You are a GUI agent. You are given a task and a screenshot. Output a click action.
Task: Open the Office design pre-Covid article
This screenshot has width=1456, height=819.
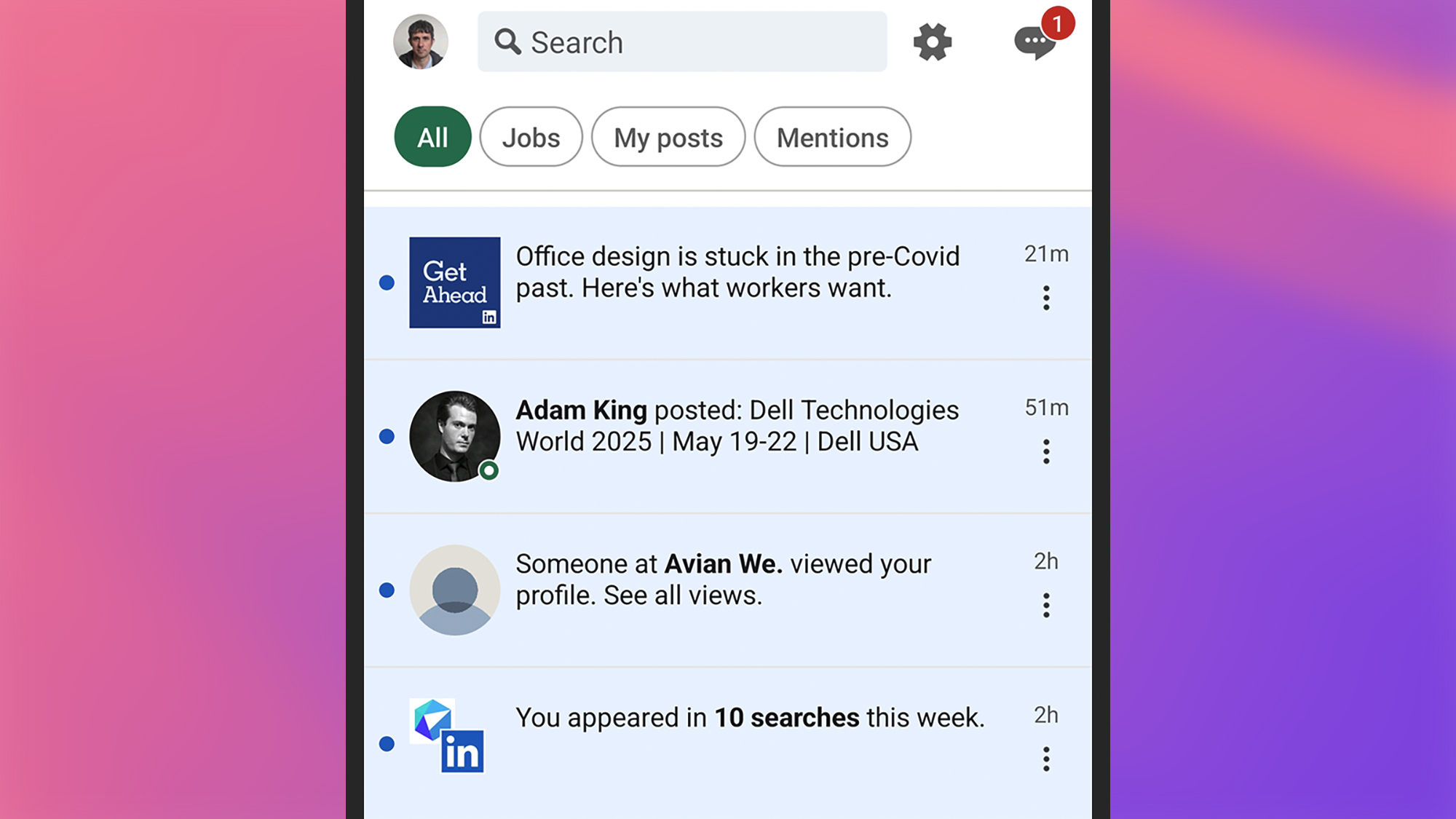pos(737,272)
